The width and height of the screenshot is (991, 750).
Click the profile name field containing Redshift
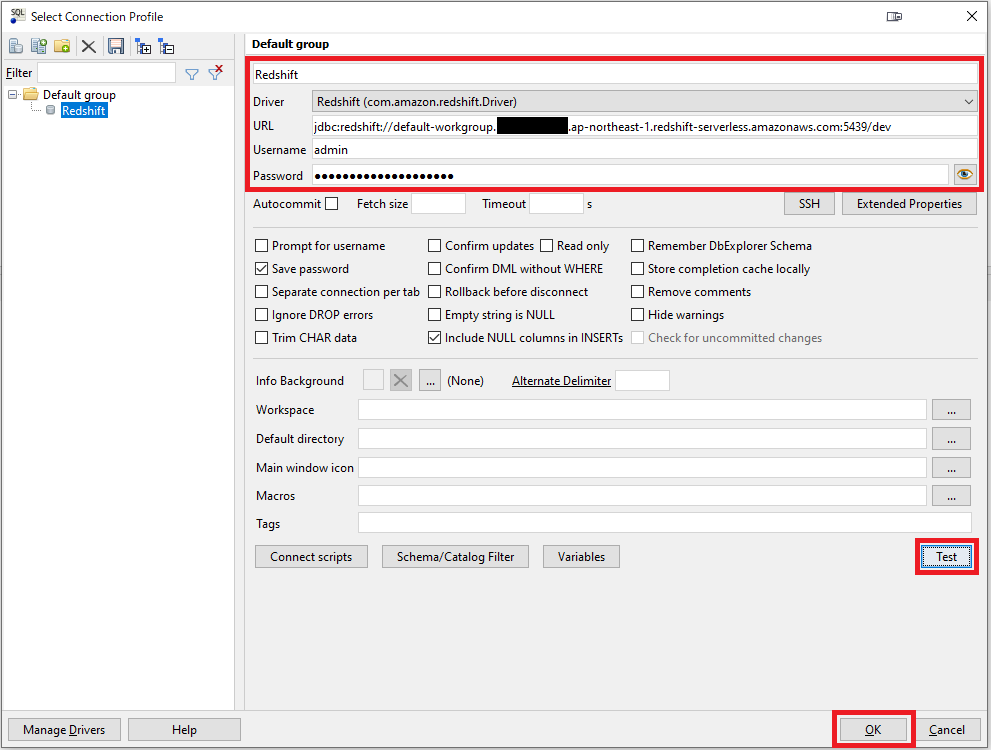[615, 74]
